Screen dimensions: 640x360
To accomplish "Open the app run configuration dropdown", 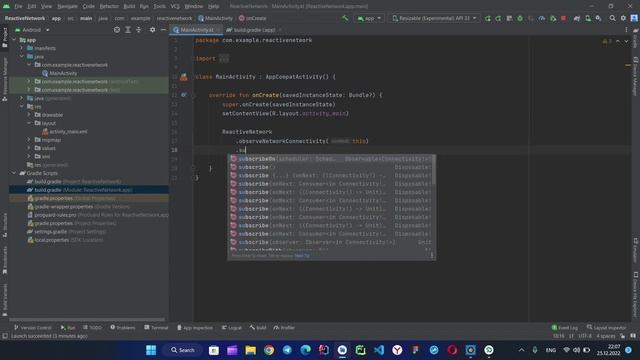I will pos(369,18).
